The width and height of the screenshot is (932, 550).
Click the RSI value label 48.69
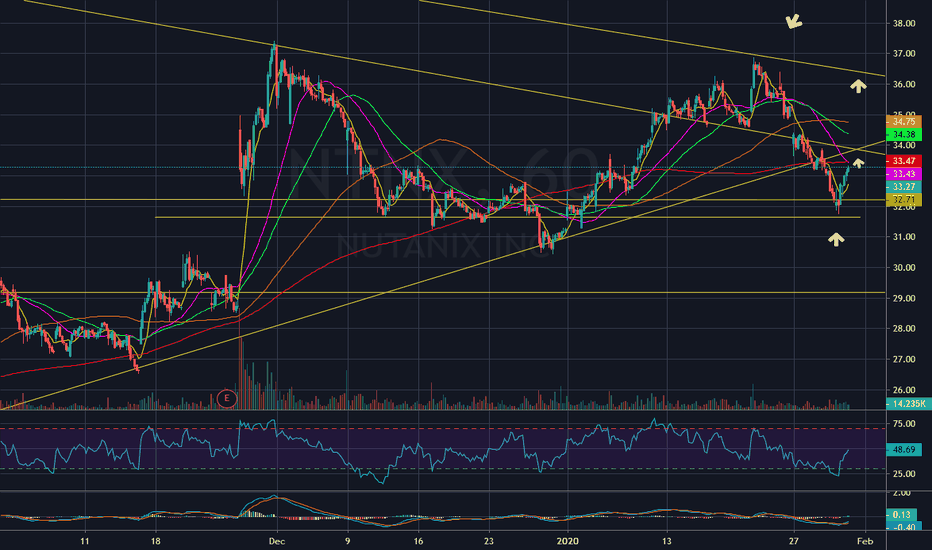tap(903, 450)
